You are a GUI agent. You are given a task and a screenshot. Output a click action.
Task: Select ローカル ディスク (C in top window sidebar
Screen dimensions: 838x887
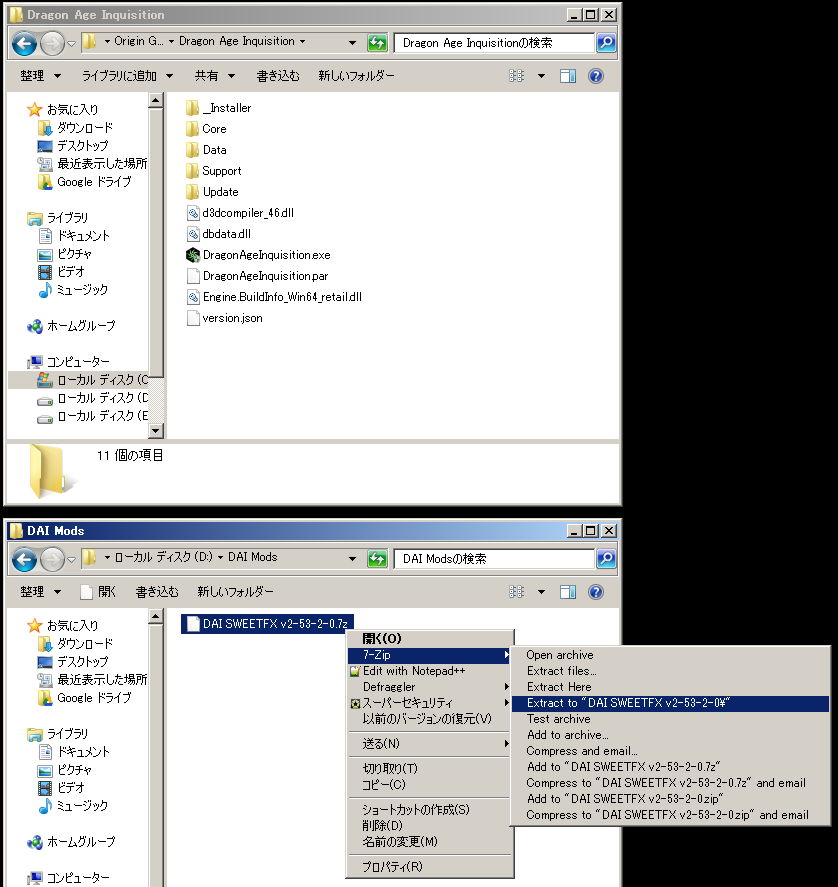[92, 380]
